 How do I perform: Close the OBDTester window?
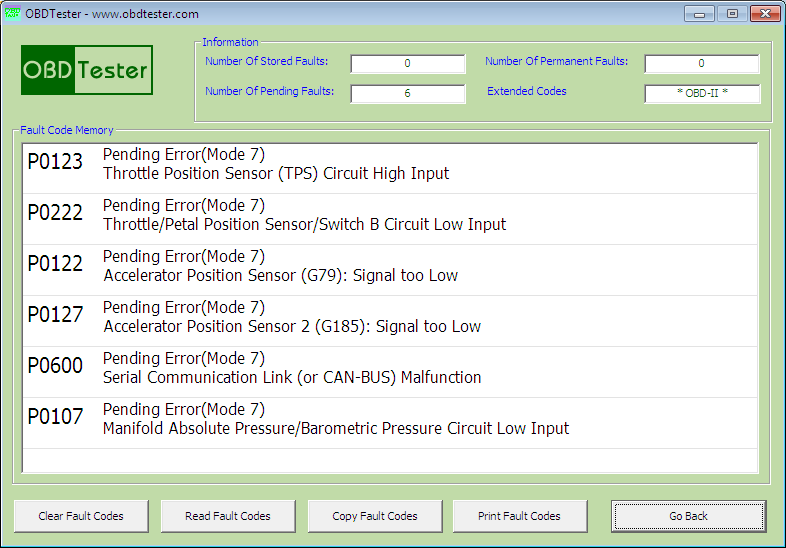(766, 14)
